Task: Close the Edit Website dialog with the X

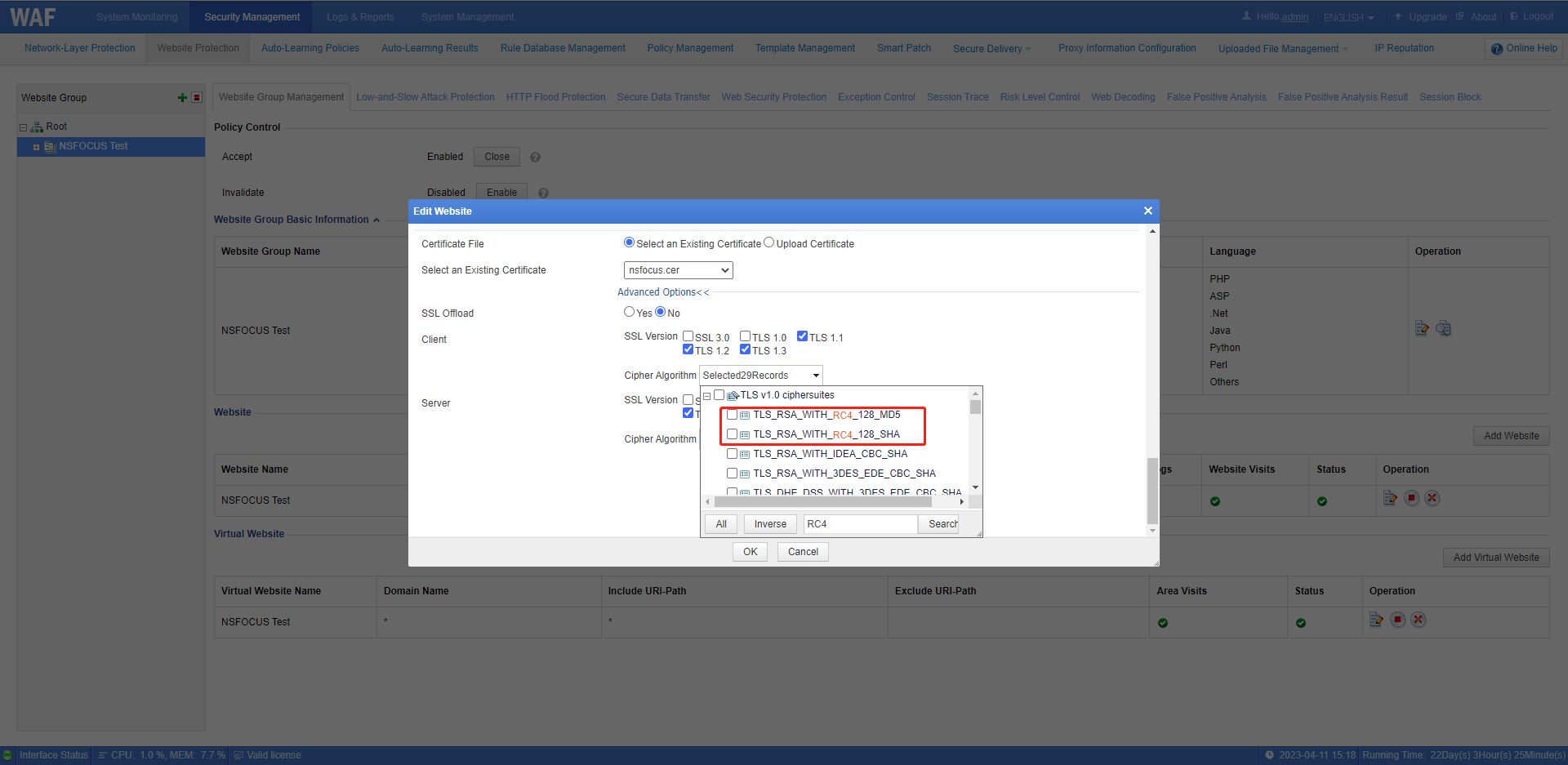Action: [1147, 211]
